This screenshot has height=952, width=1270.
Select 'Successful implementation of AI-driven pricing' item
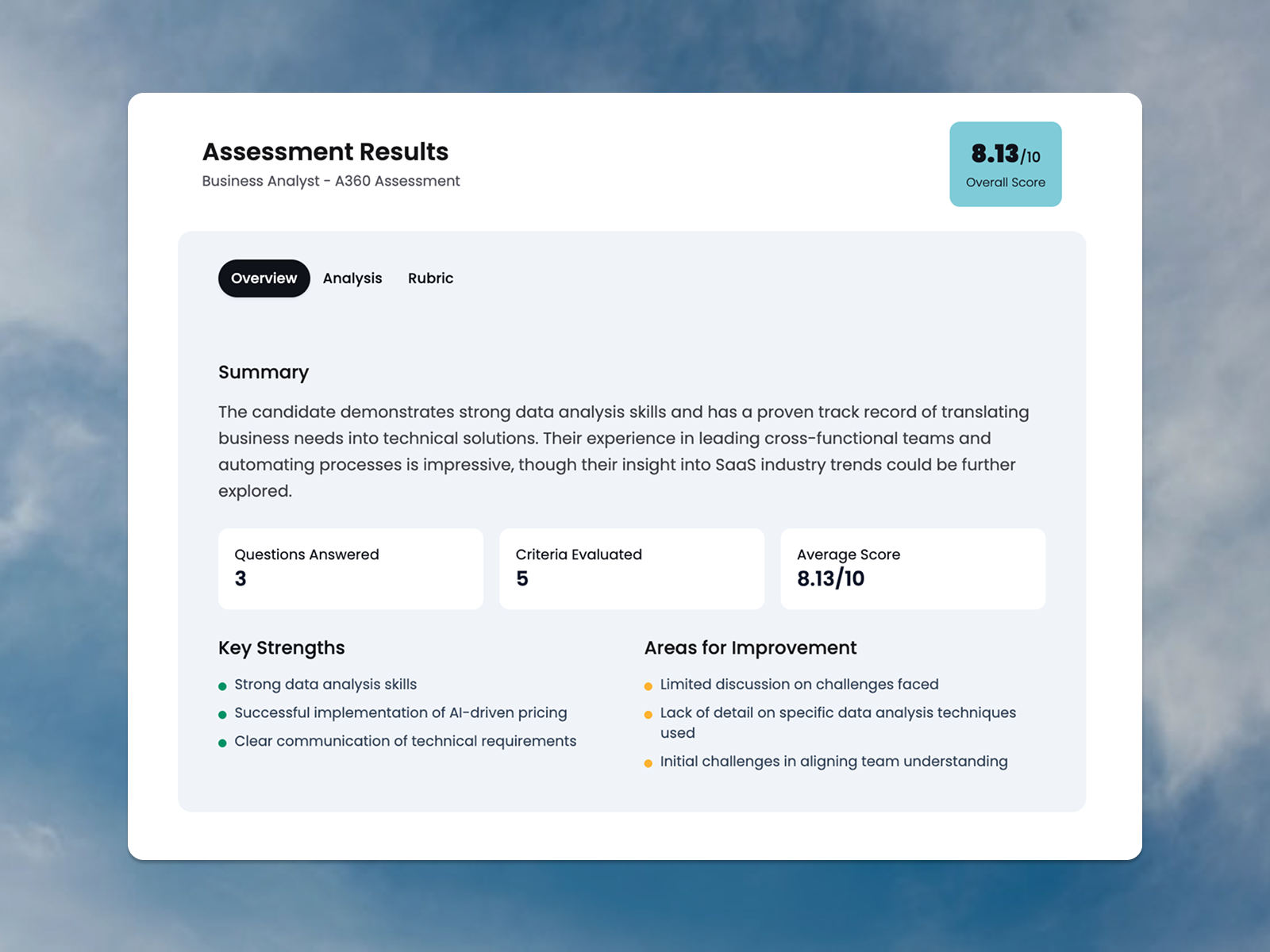click(x=401, y=712)
